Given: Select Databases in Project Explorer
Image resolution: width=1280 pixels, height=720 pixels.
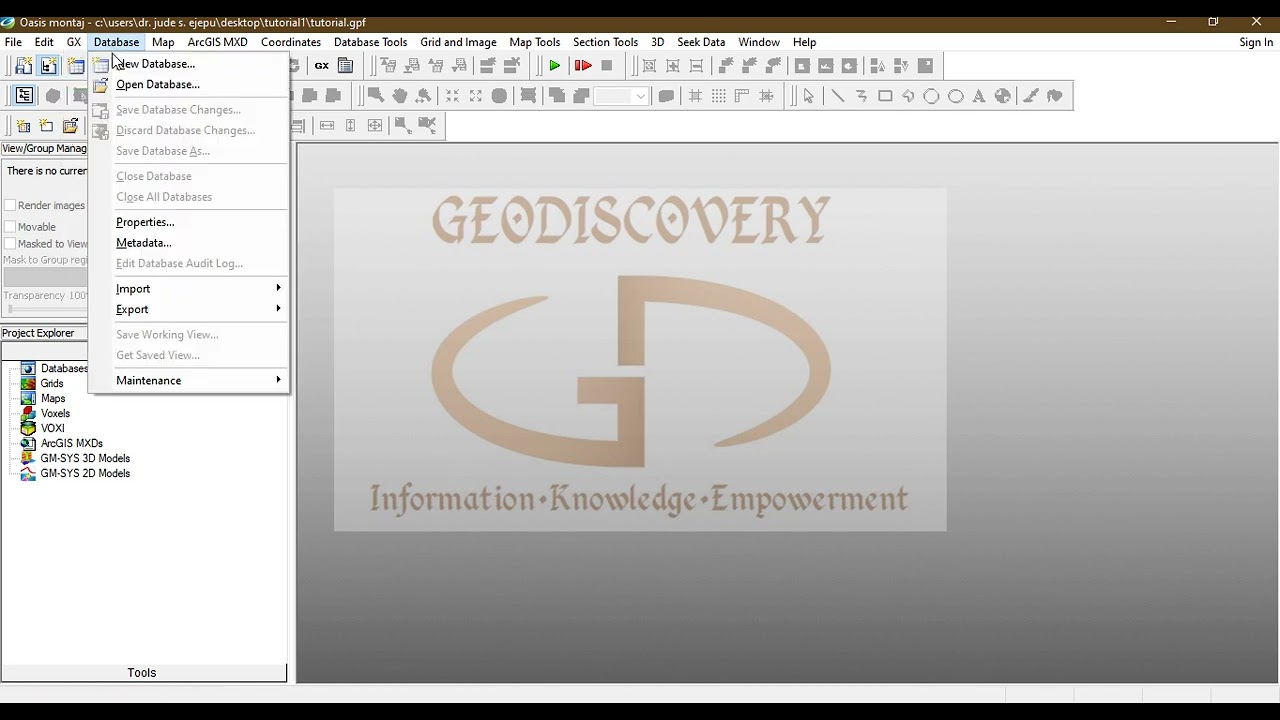Looking at the screenshot, I should (x=64, y=369).
